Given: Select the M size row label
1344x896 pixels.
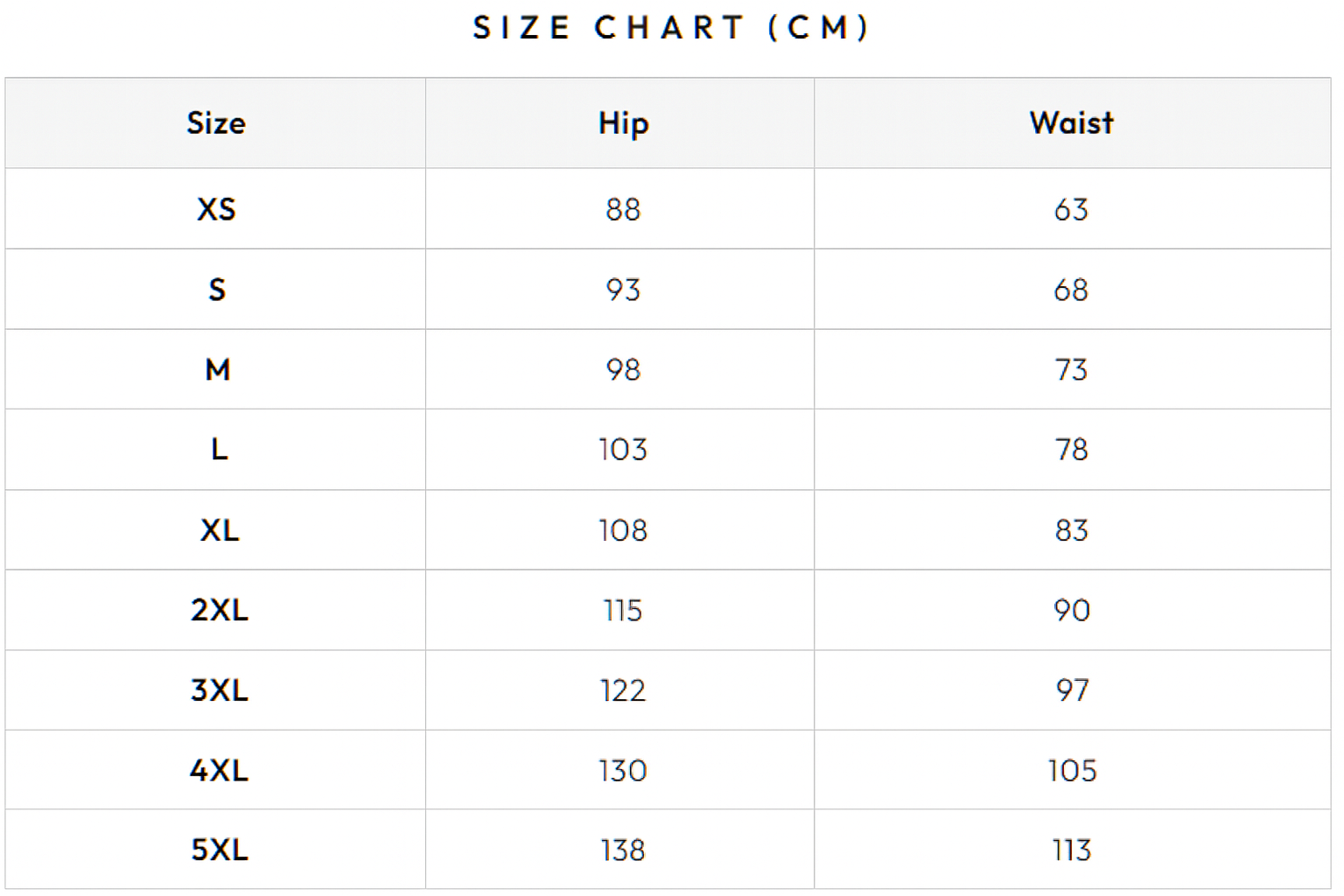Looking at the screenshot, I should [218, 369].
